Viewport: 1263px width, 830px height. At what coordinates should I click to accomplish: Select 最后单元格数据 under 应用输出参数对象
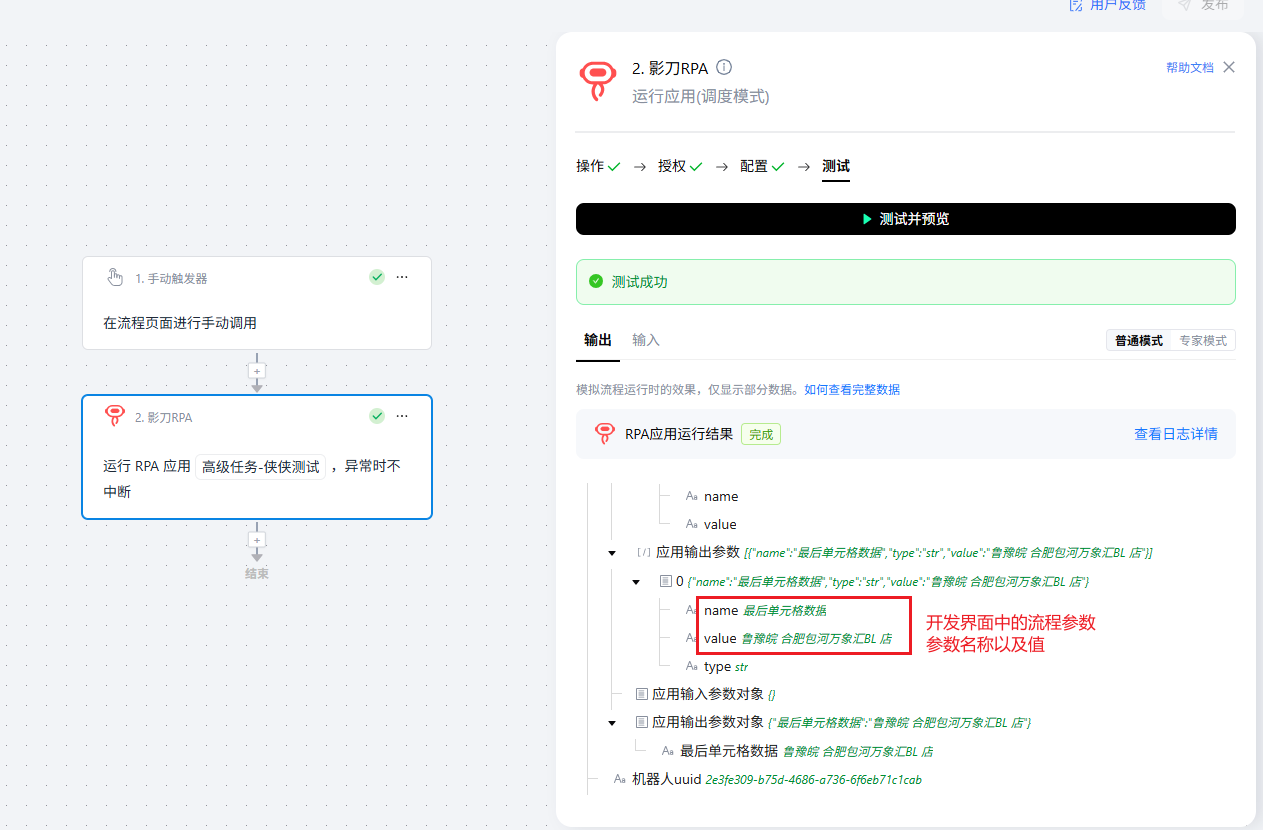[798, 751]
